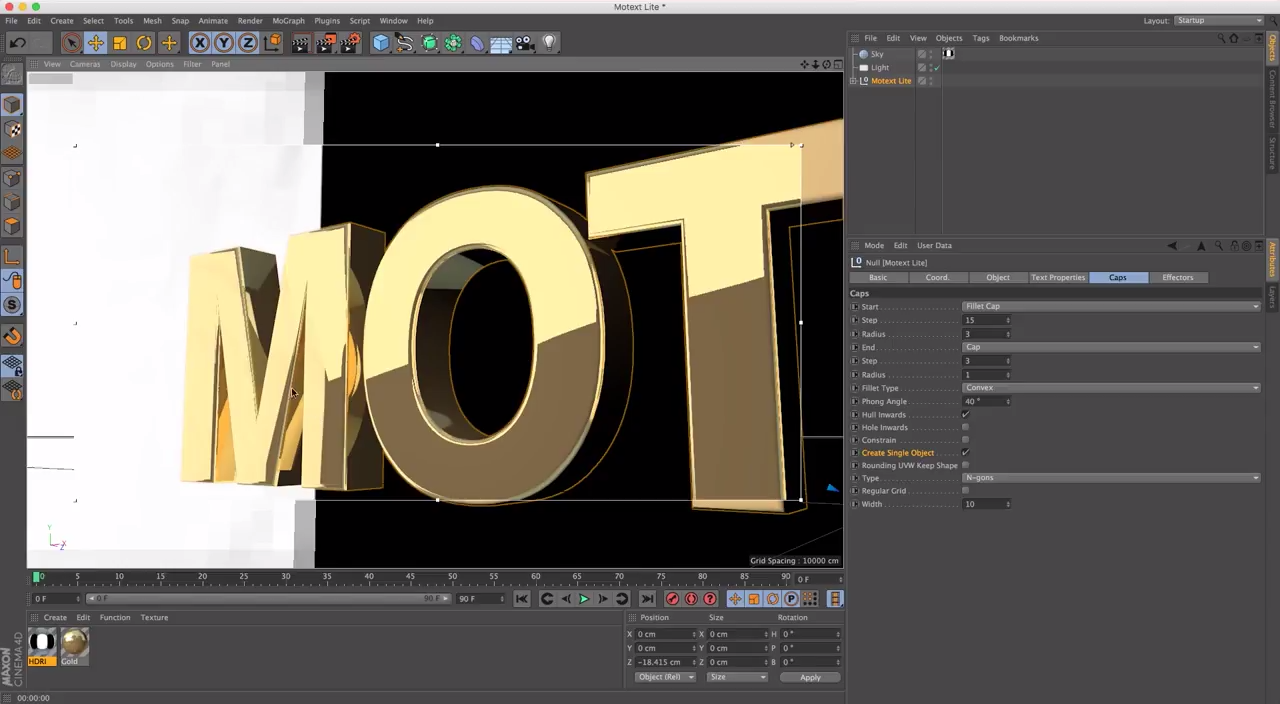Select the Rotate tool in the top toolbar
1280x704 pixels.
[x=144, y=43]
